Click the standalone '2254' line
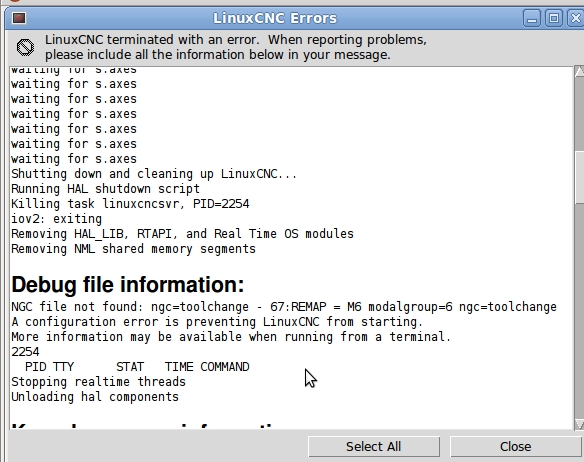Screen dimensions: 584x462 (x=25, y=352)
